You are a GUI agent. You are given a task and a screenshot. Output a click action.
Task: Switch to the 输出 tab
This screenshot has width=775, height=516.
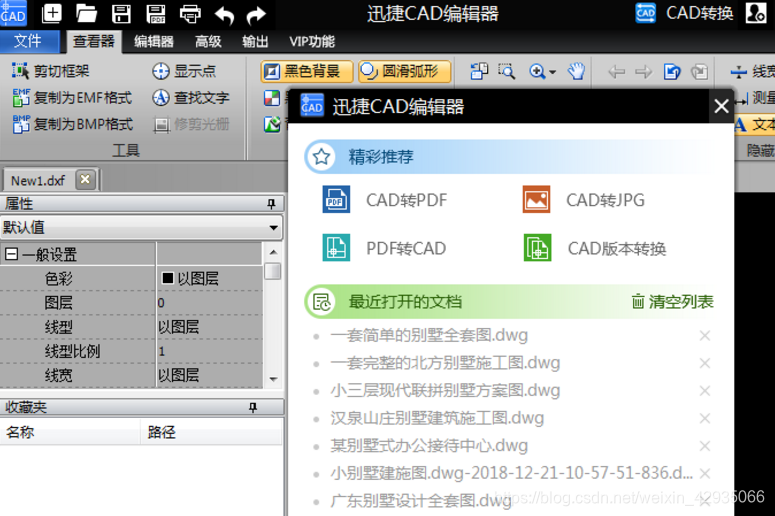click(255, 42)
